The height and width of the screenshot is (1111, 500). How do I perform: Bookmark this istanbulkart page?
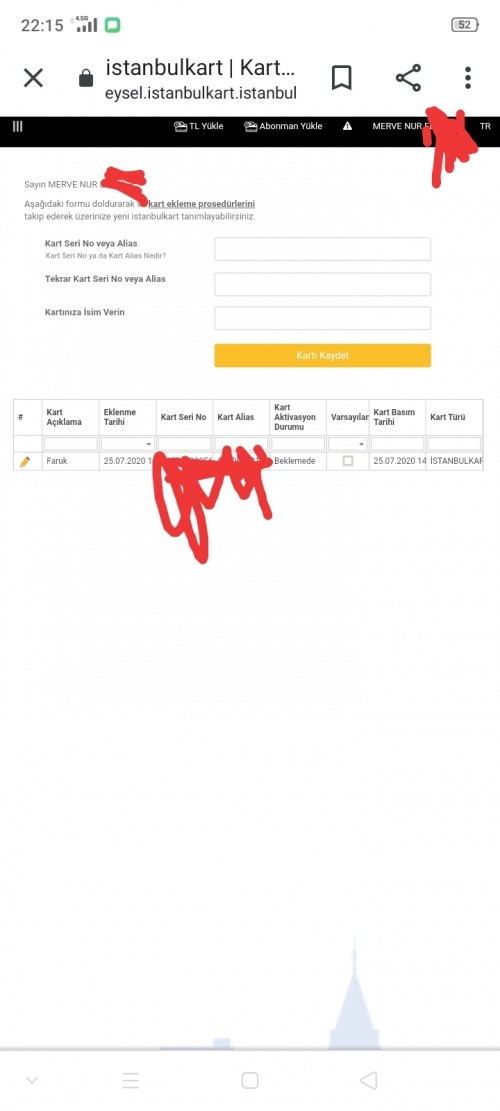(341, 78)
